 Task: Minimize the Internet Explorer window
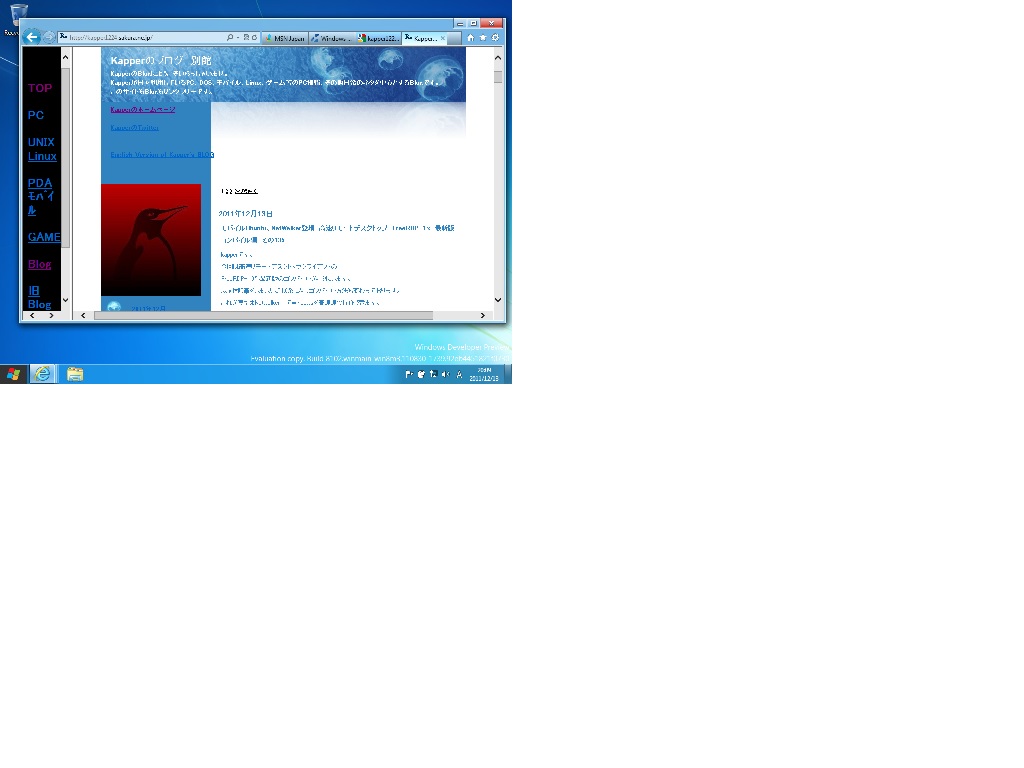click(x=460, y=23)
